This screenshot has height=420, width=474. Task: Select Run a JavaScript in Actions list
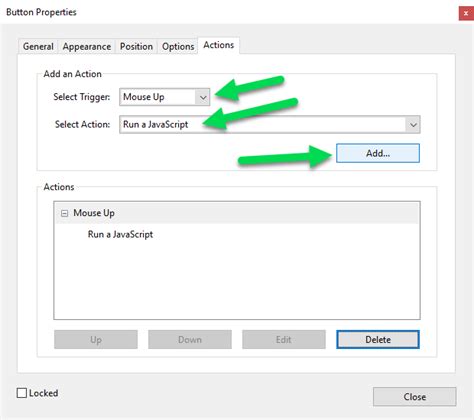(x=120, y=234)
